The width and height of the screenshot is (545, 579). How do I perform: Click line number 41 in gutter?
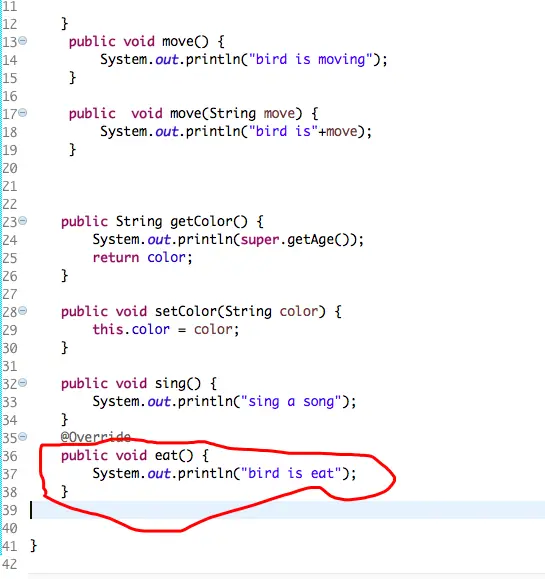pyautogui.click(x=10, y=546)
